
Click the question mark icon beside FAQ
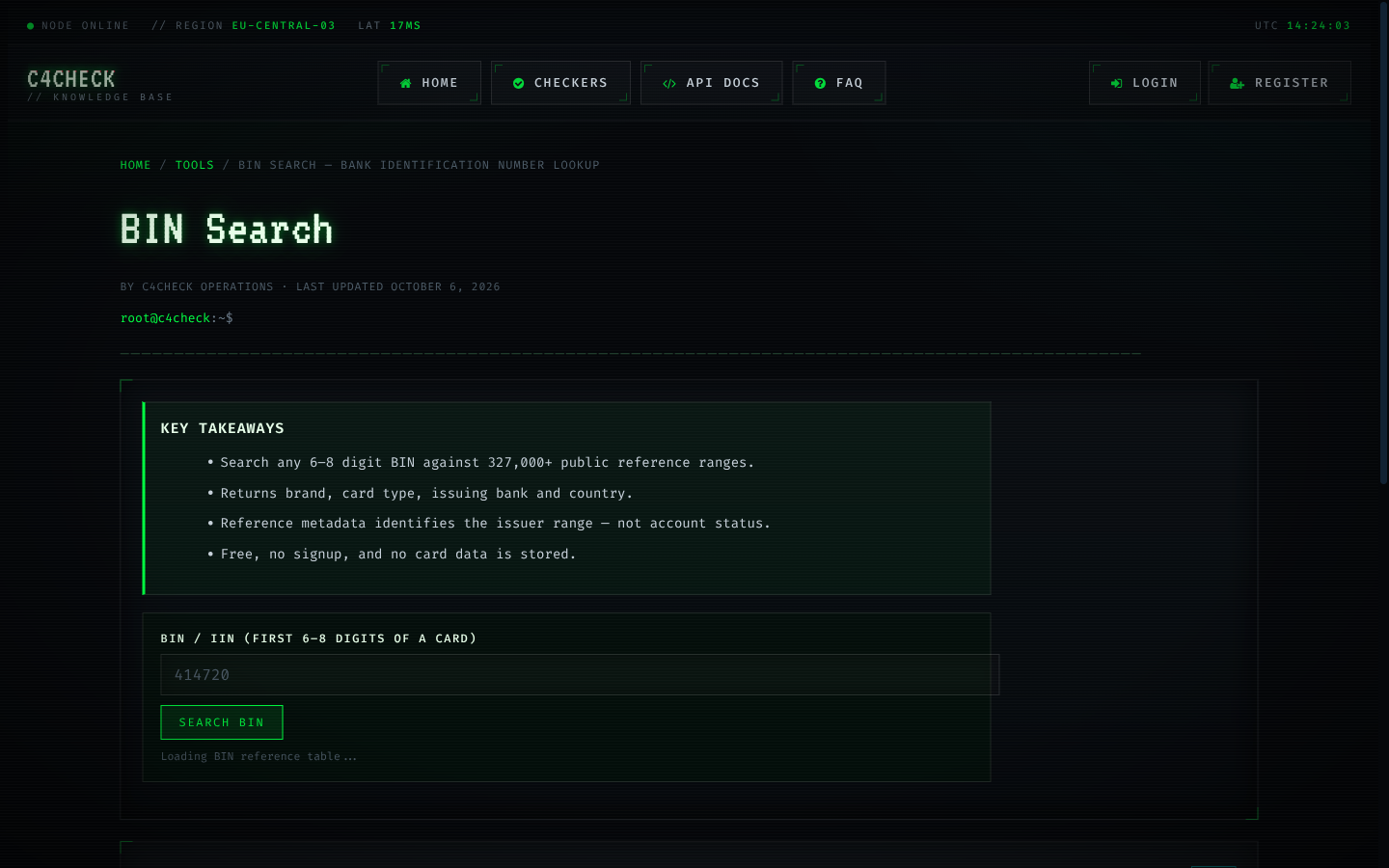pos(820,84)
